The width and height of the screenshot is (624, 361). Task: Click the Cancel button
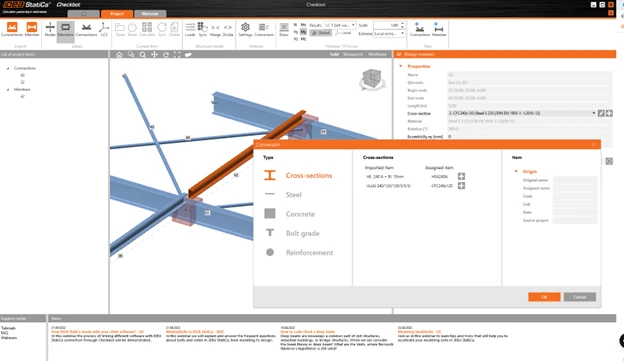click(x=579, y=297)
